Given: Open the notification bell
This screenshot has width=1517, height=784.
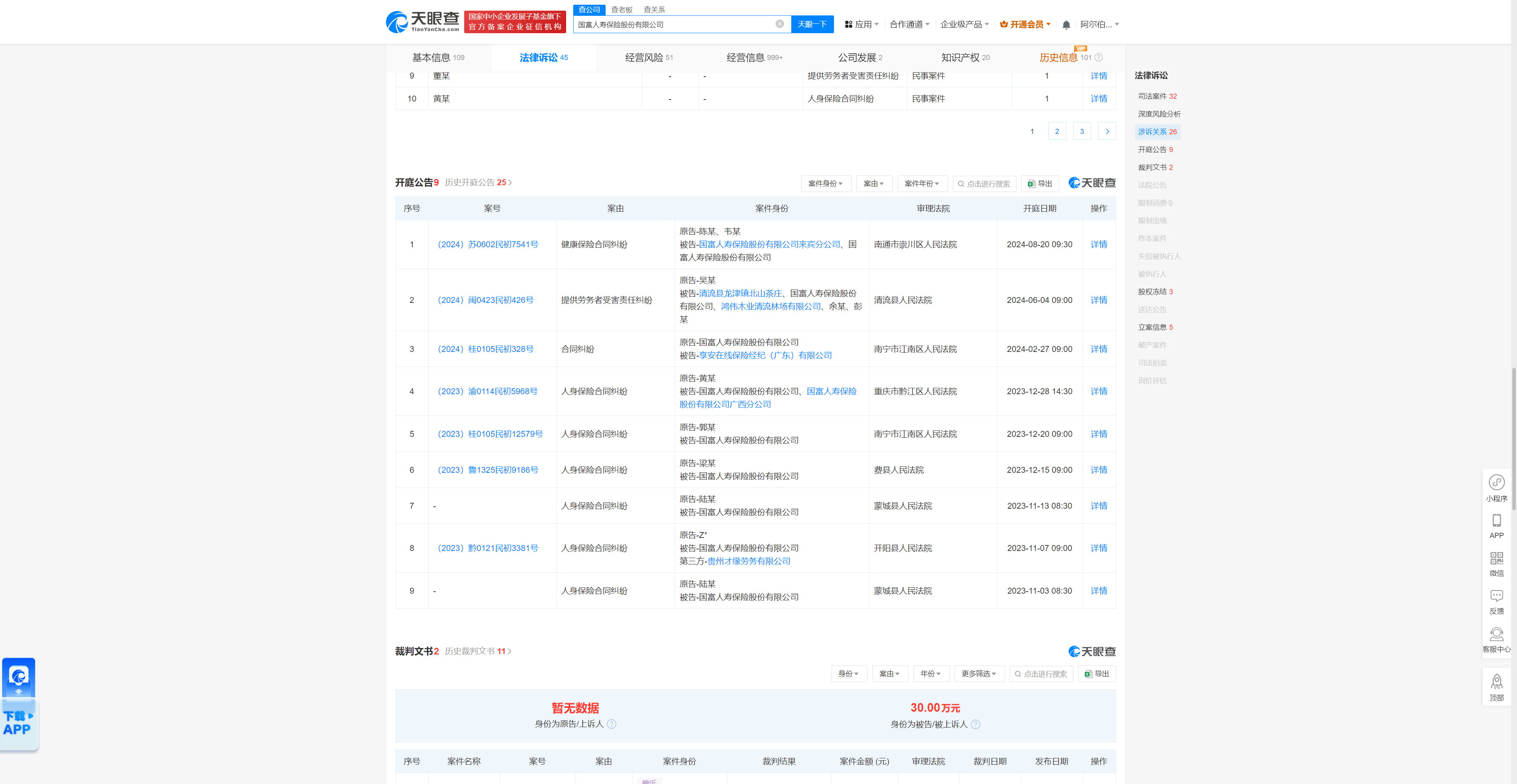Looking at the screenshot, I should pos(1066,25).
